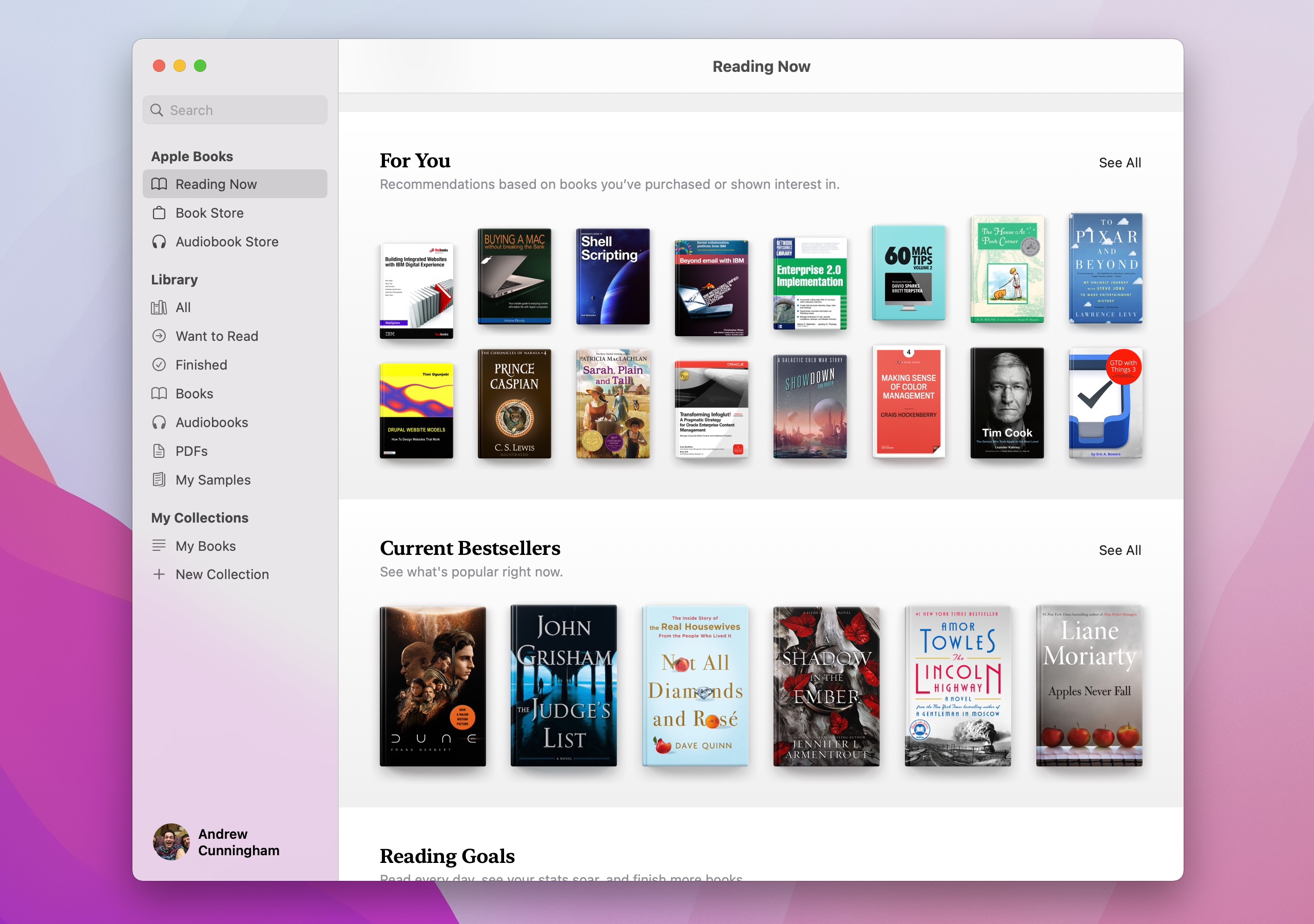Click Andrew Cunningham's profile avatar
The width and height of the screenshot is (1314, 924).
(171, 841)
